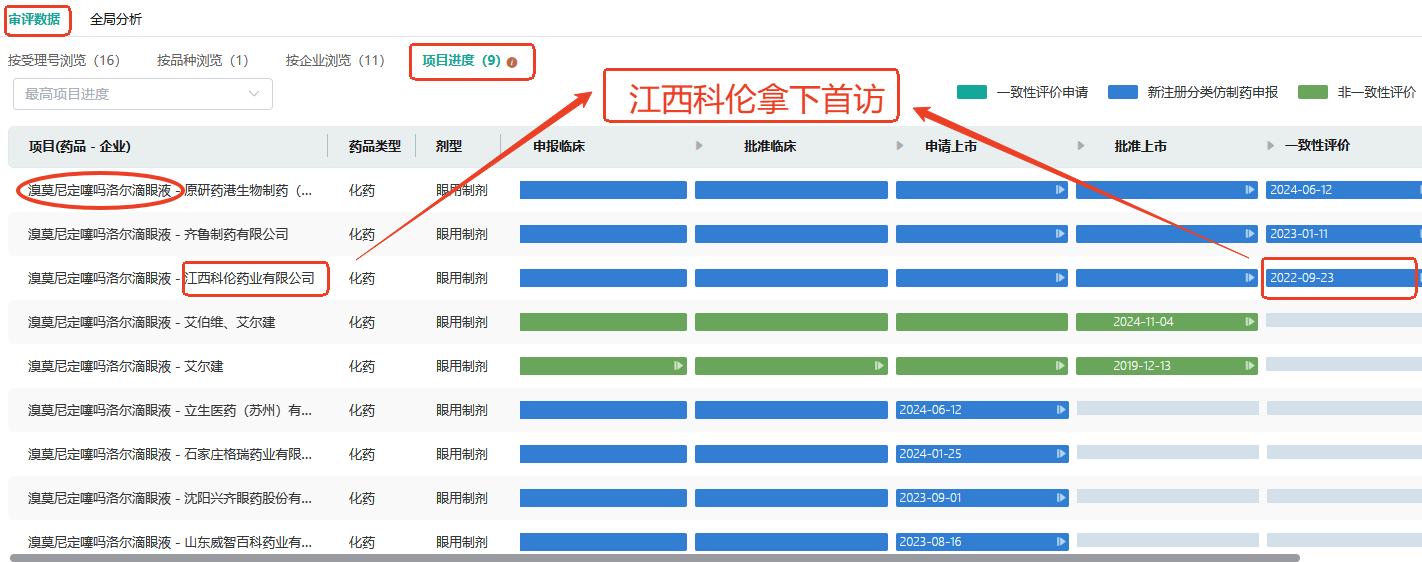Click skip icon on the 2024-11-04 green bar

pyautogui.click(x=1250, y=322)
